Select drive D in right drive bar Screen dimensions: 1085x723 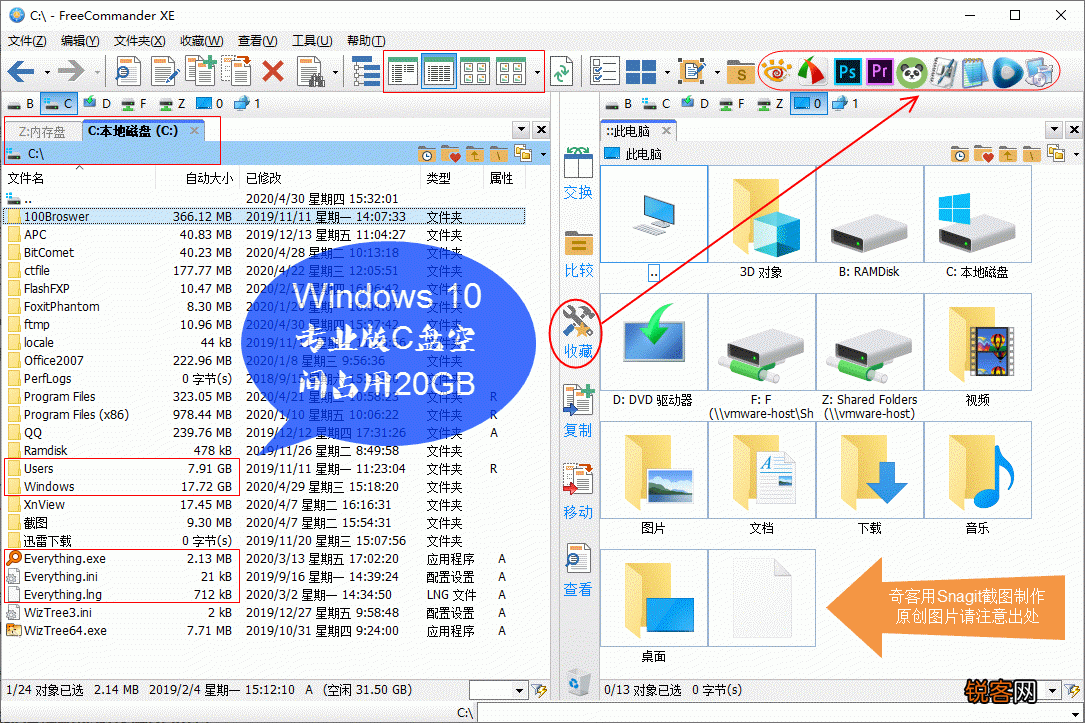click(695, 104)
